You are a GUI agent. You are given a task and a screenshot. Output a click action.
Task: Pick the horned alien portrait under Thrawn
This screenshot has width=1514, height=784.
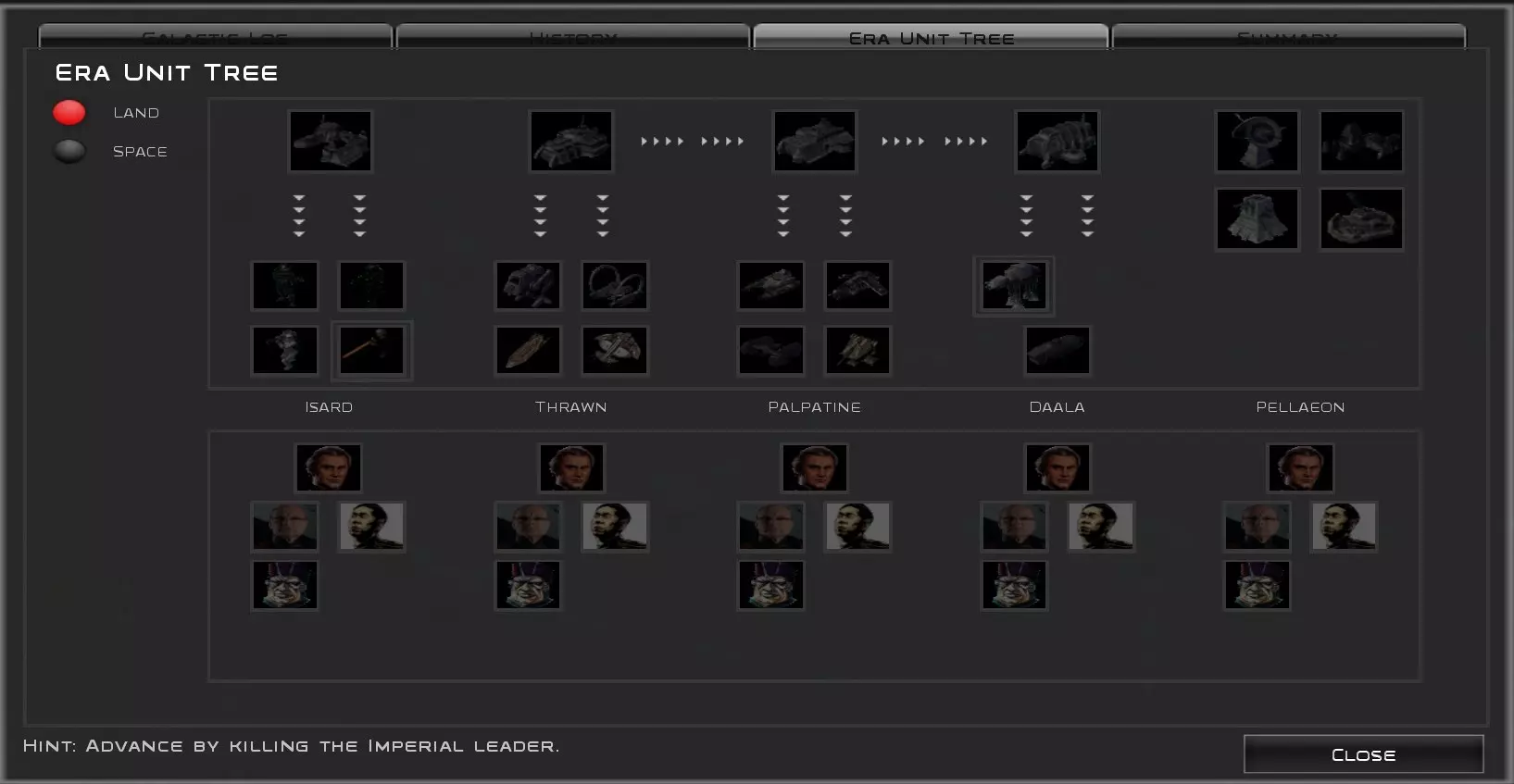(x=528, y=585)
